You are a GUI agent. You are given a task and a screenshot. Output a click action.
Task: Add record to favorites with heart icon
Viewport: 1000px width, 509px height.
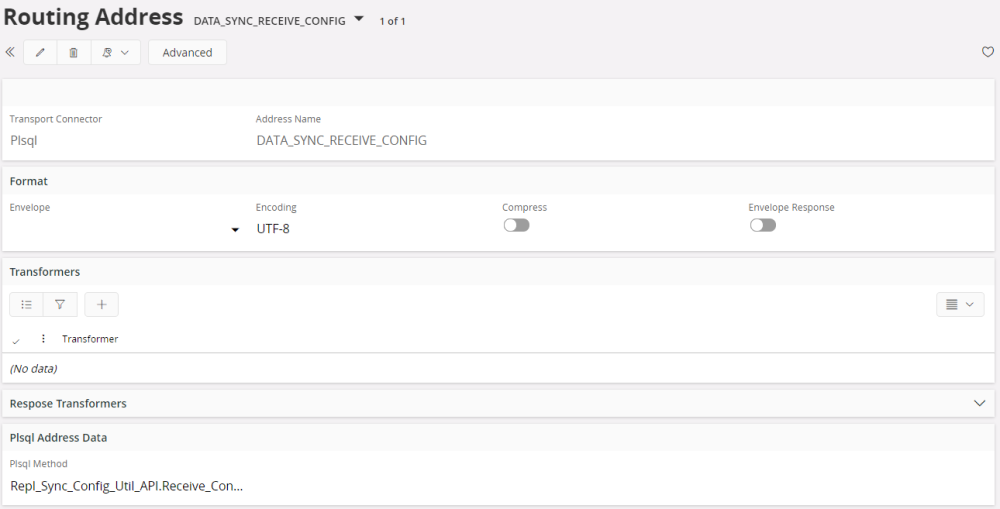click(x=988, y=53)
